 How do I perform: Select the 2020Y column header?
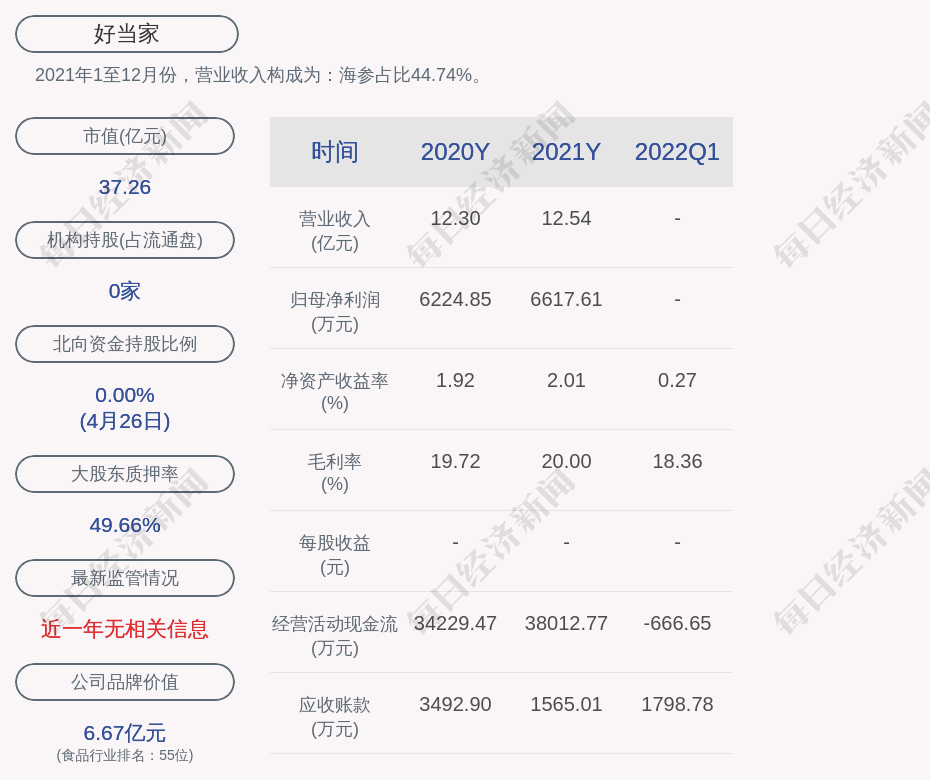point(456,152)
